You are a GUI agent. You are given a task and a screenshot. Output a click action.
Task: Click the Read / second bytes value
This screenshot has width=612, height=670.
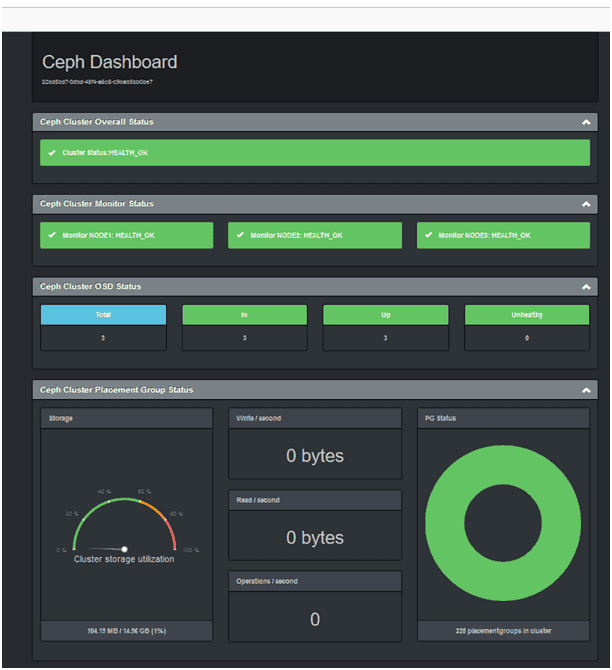click(314, 538)
